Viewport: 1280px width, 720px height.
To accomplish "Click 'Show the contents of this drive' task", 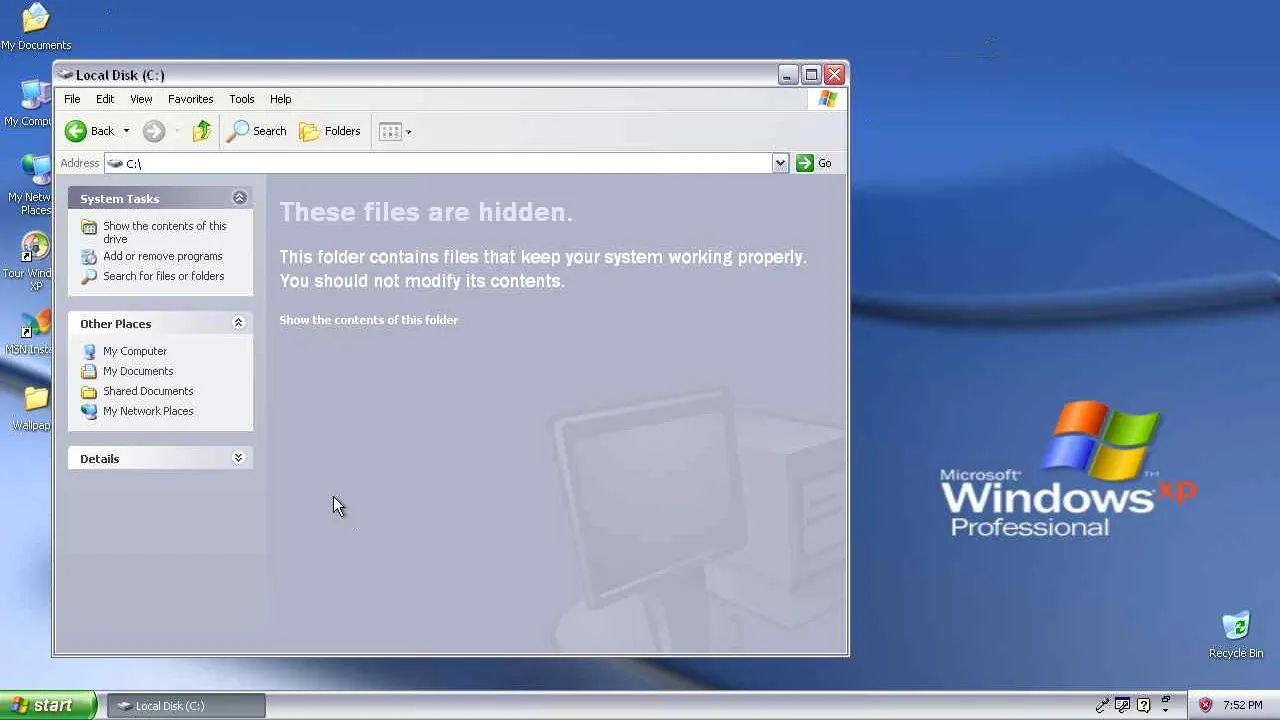I will click(x=165, y=232).
